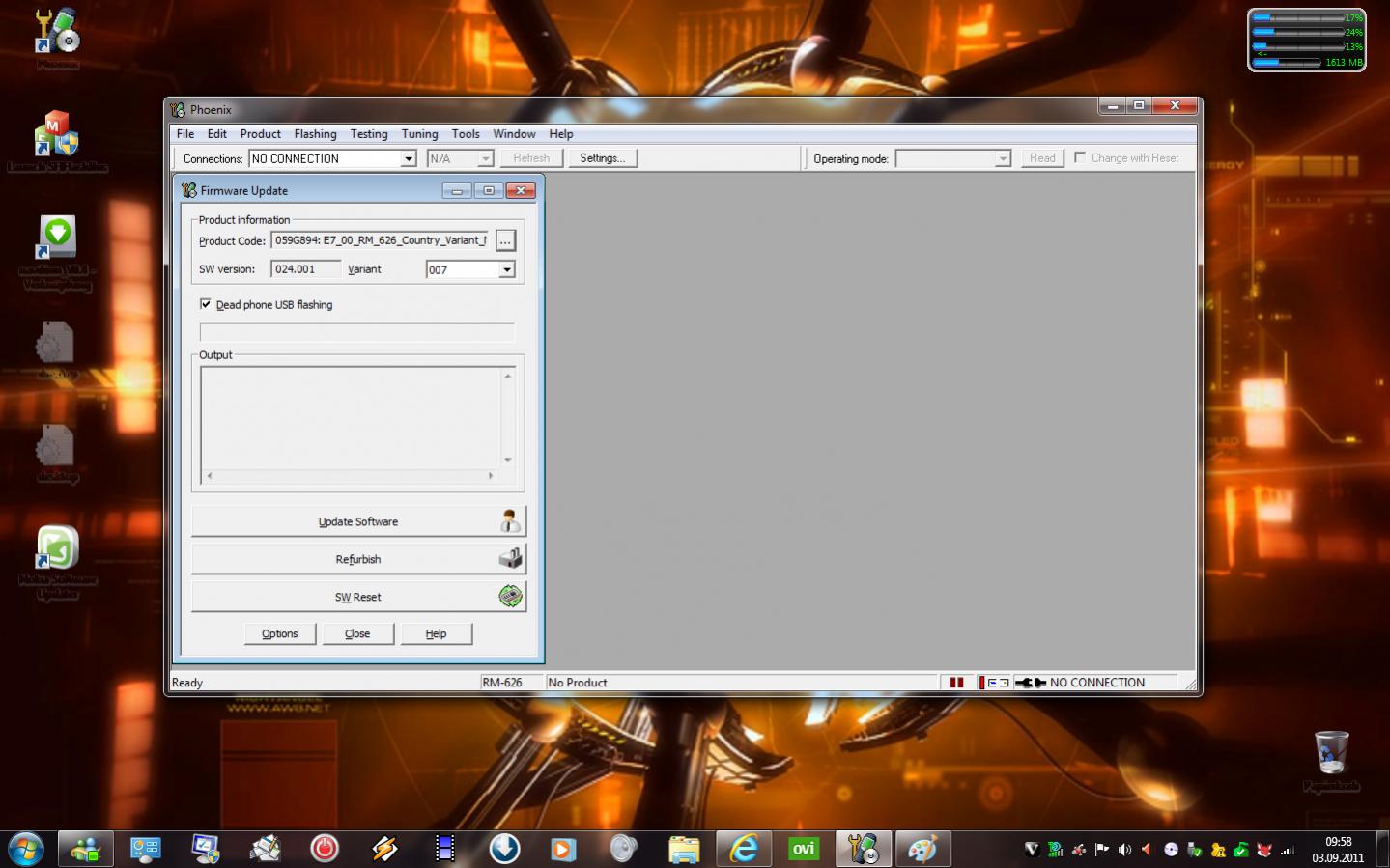Open the Window menu

[515, 134]
